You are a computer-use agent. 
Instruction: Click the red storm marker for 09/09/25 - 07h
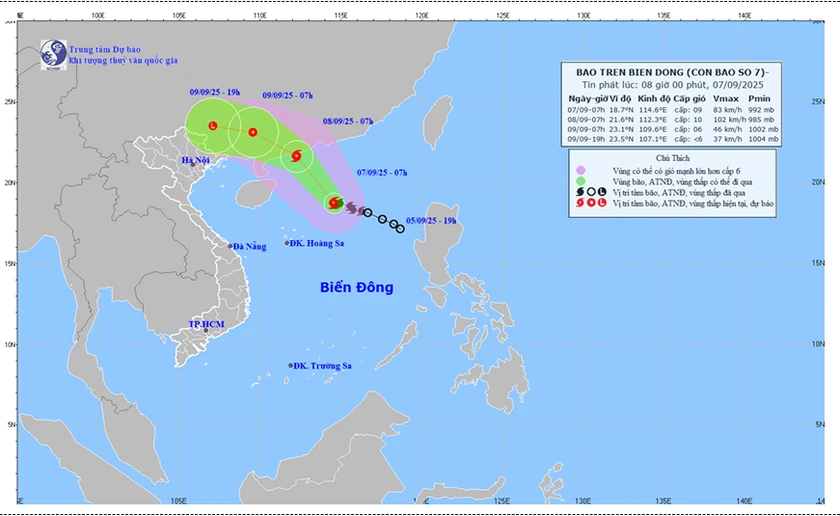click(253, 132)
